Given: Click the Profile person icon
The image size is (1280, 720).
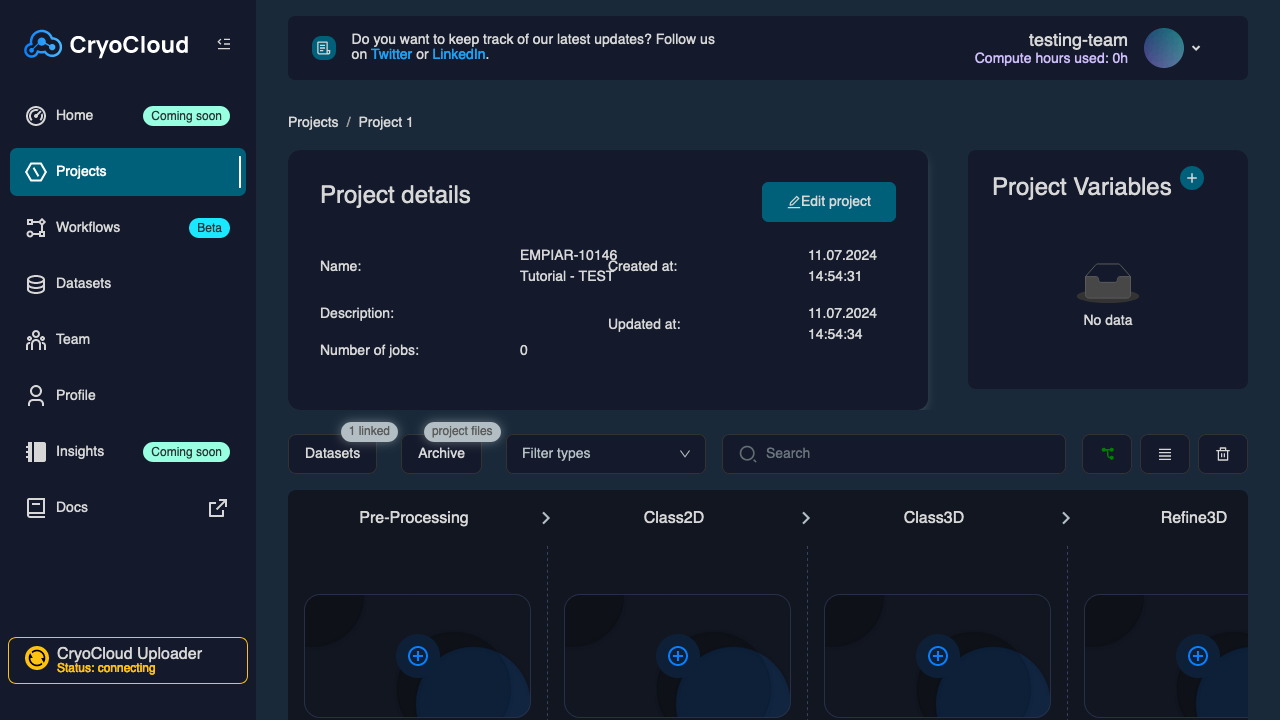Looking at the screenshot, I should 36,396.
